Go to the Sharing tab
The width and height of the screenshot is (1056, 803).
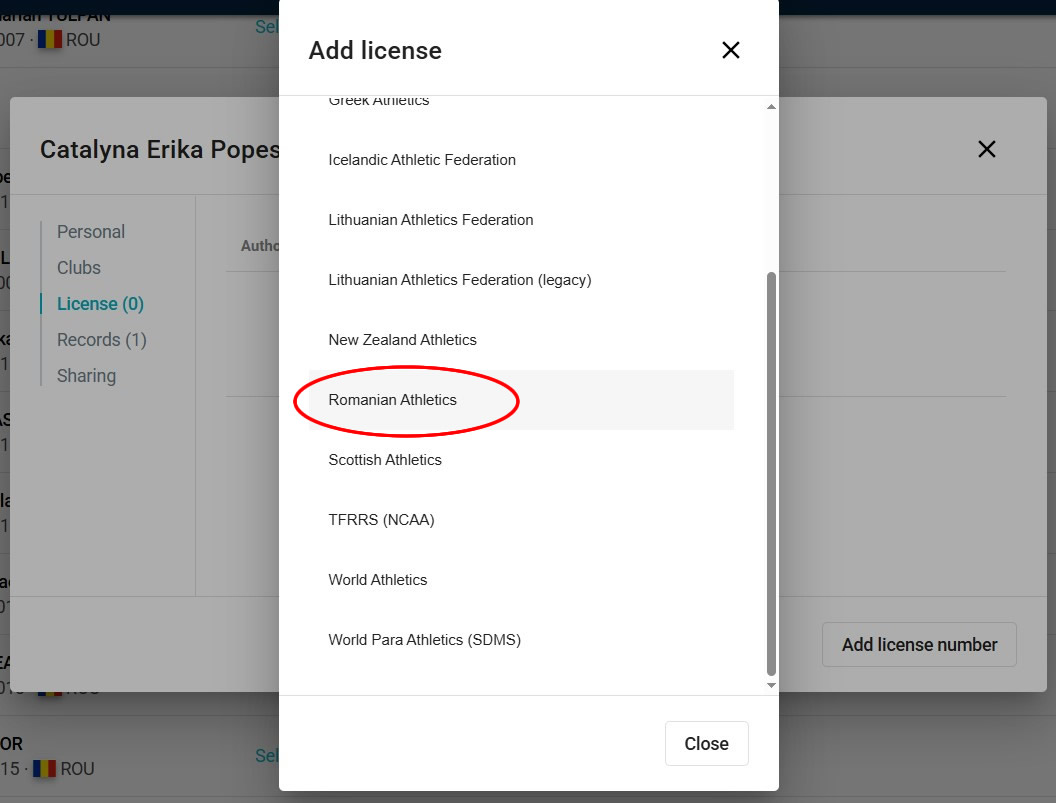tap(86, 376)
